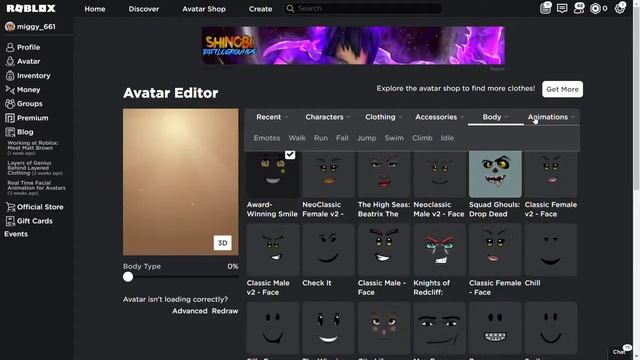Open the Gift Cards icon
640x360 pixels.
click(x=10, y=221)
